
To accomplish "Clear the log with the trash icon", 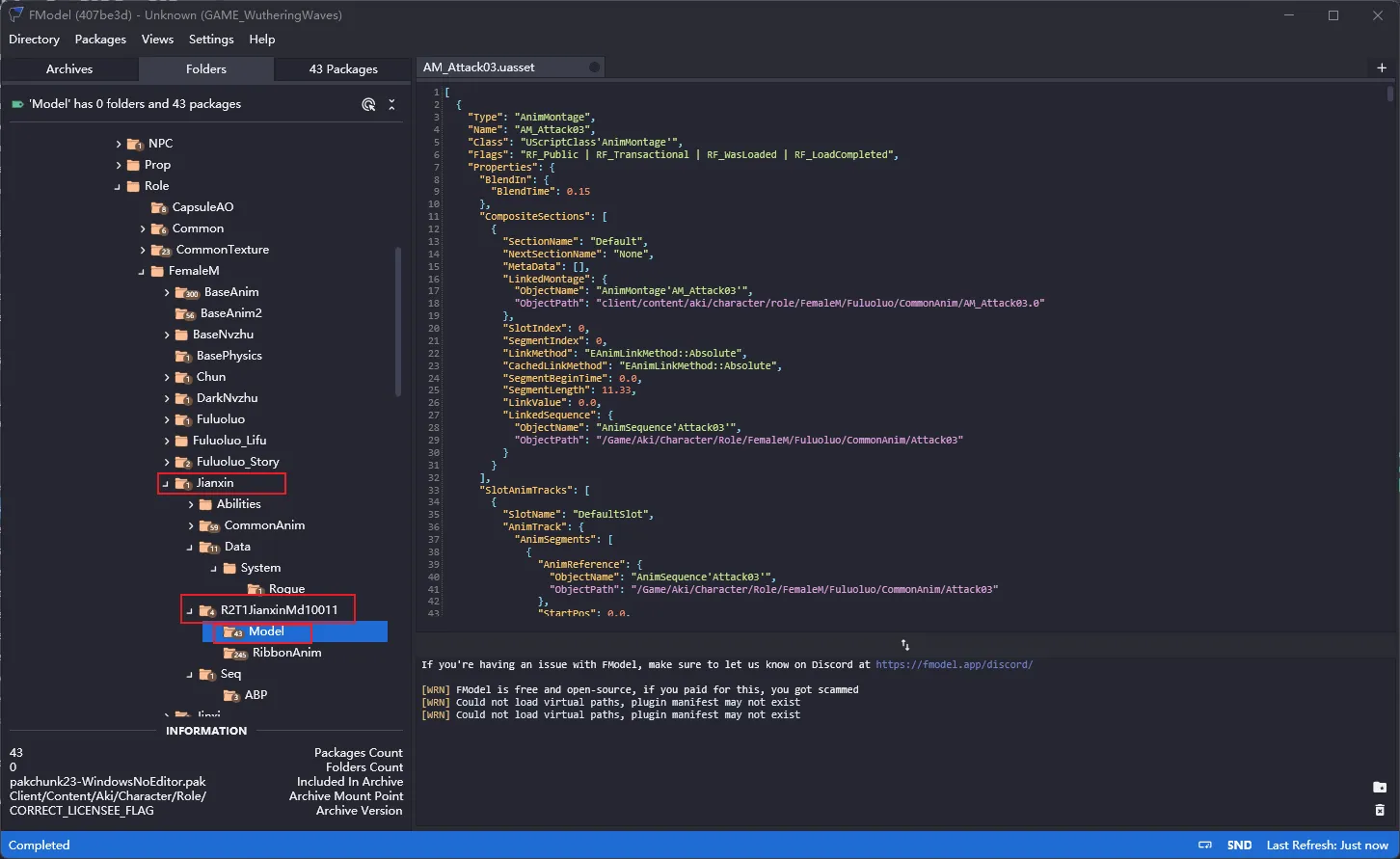I will pos(1380,811).
